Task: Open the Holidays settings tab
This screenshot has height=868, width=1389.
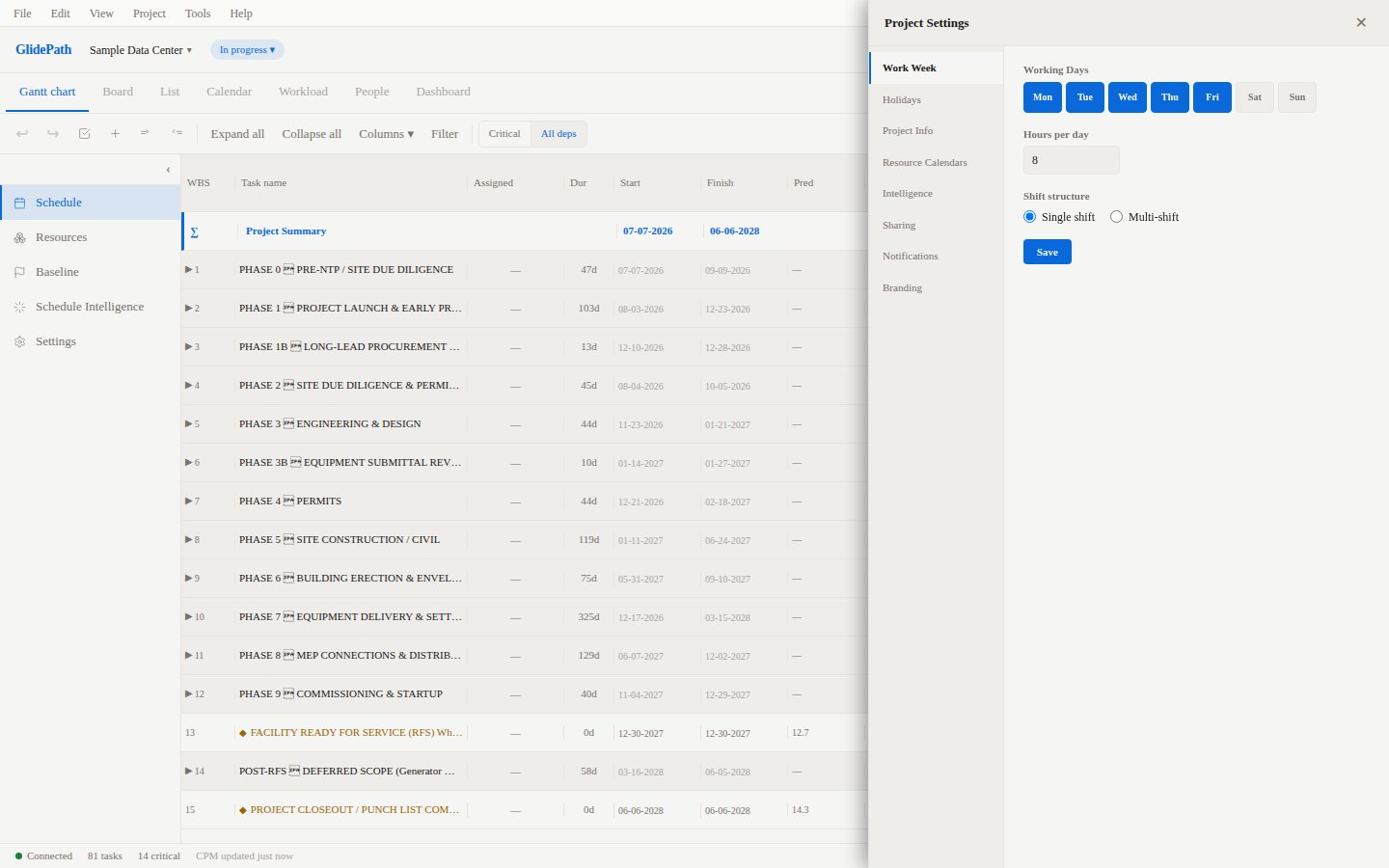Action: [x=937, y=99]
